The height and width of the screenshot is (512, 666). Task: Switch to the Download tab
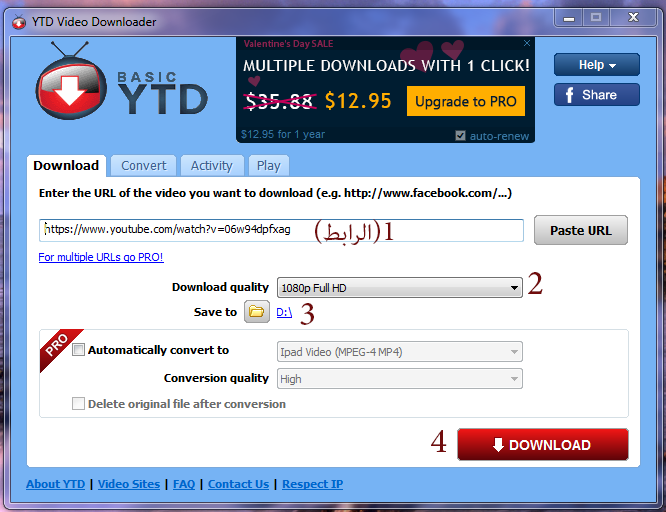pyautogui.click(x=66, y=165)
